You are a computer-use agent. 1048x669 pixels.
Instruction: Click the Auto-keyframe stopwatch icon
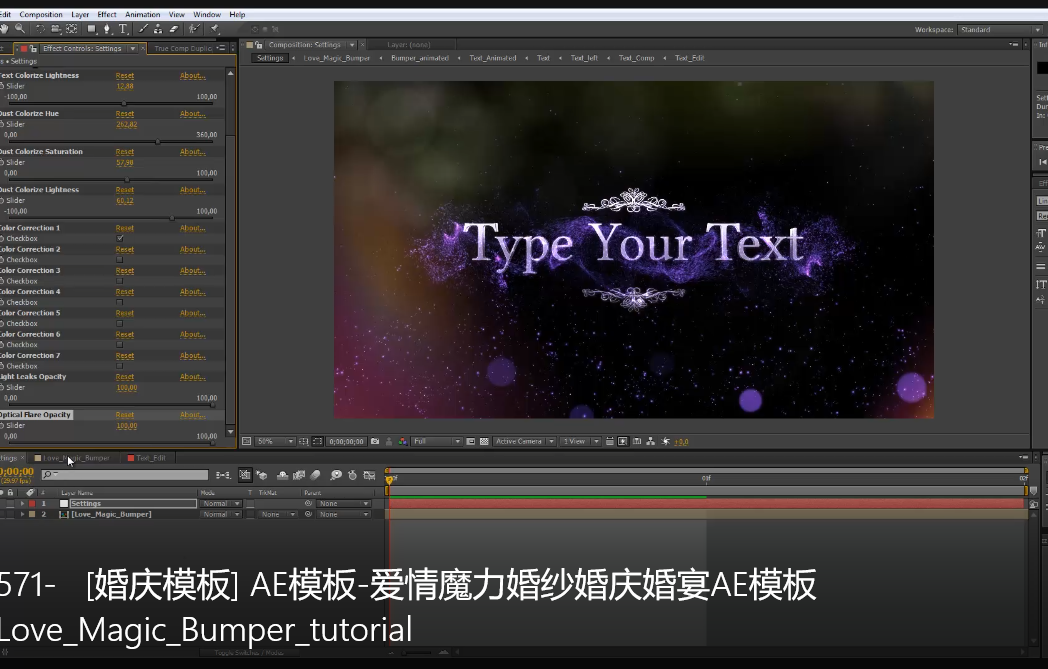pos(352,475)
